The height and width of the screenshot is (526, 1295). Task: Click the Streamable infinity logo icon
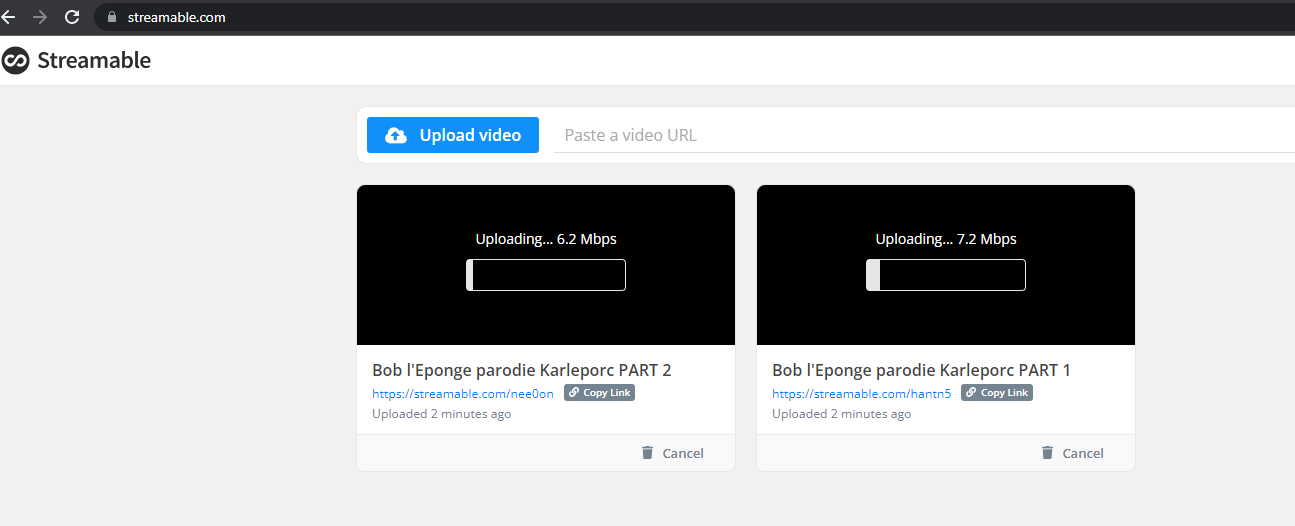(x=15, y=60)
